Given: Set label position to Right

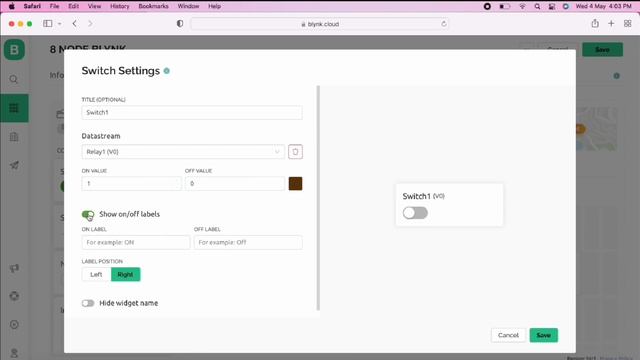Looking at the screenshot, I should point(125,274).
